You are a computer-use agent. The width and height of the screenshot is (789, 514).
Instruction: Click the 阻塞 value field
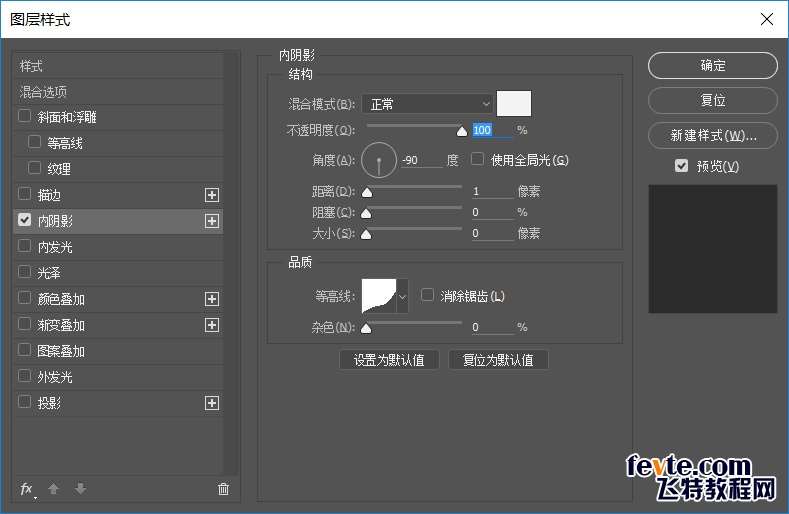click(x=492, y=212)
